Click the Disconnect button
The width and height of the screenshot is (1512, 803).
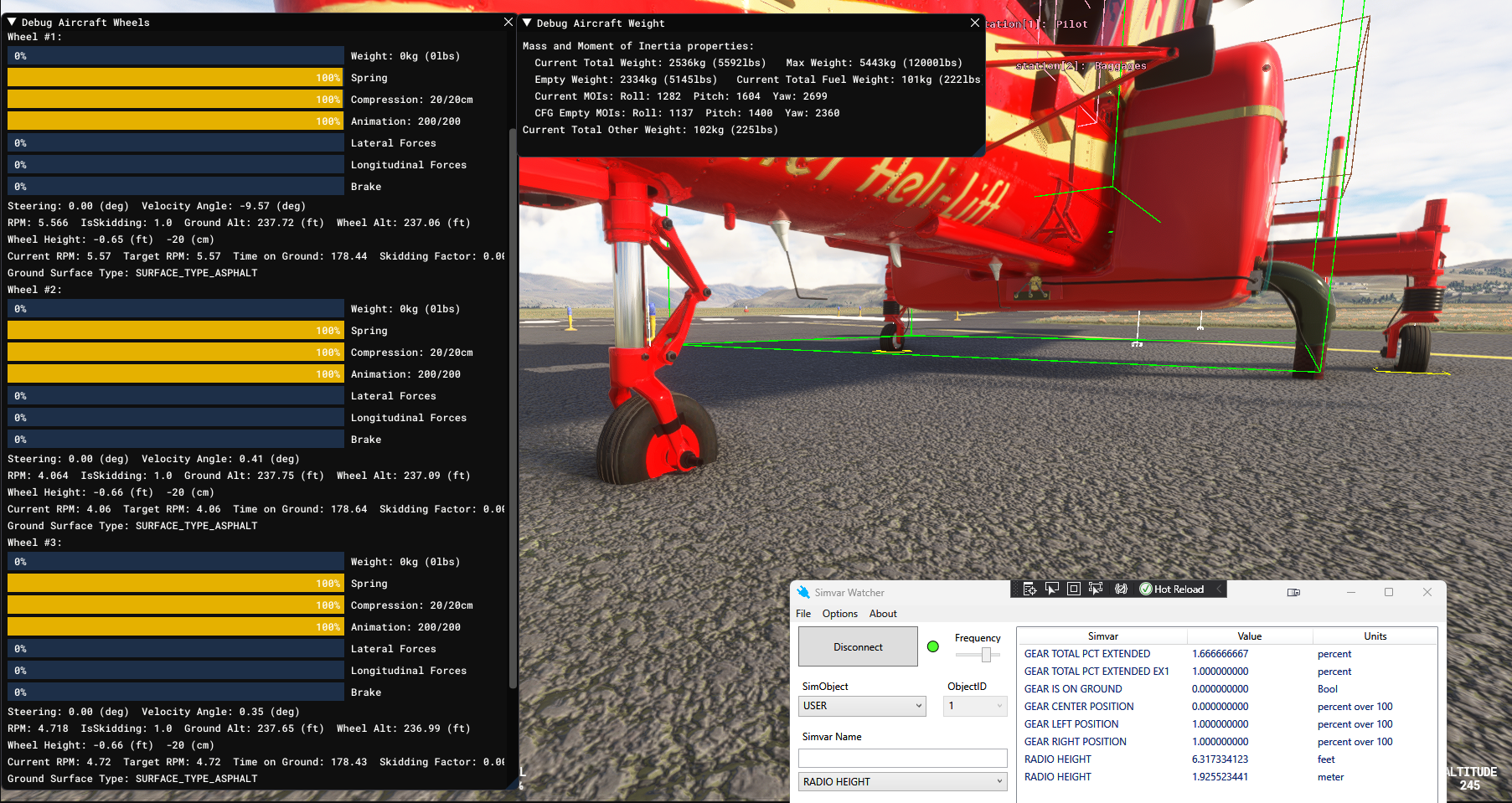[x=858, y=647]
